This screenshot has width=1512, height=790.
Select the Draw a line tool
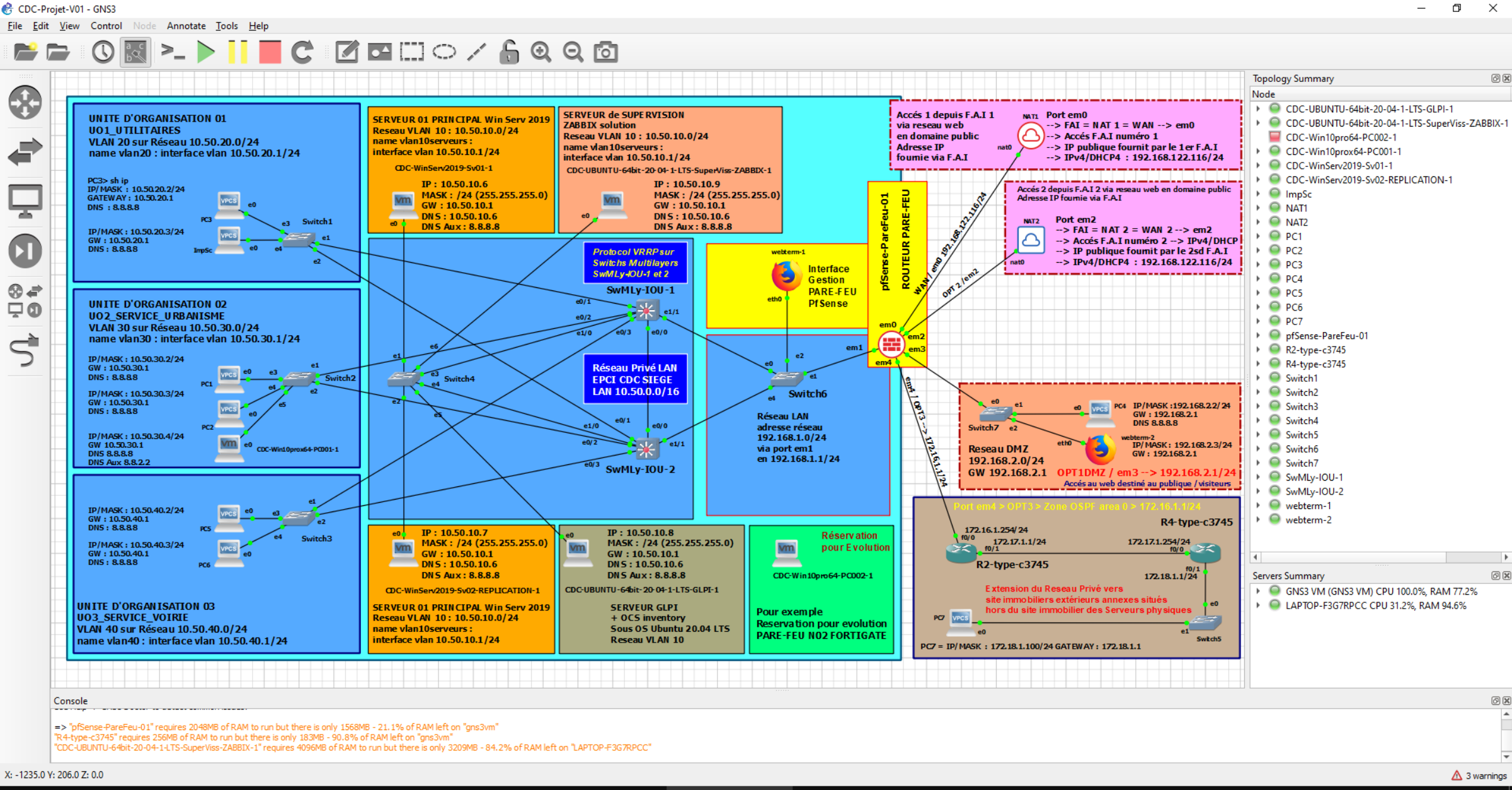pos(476,52)
